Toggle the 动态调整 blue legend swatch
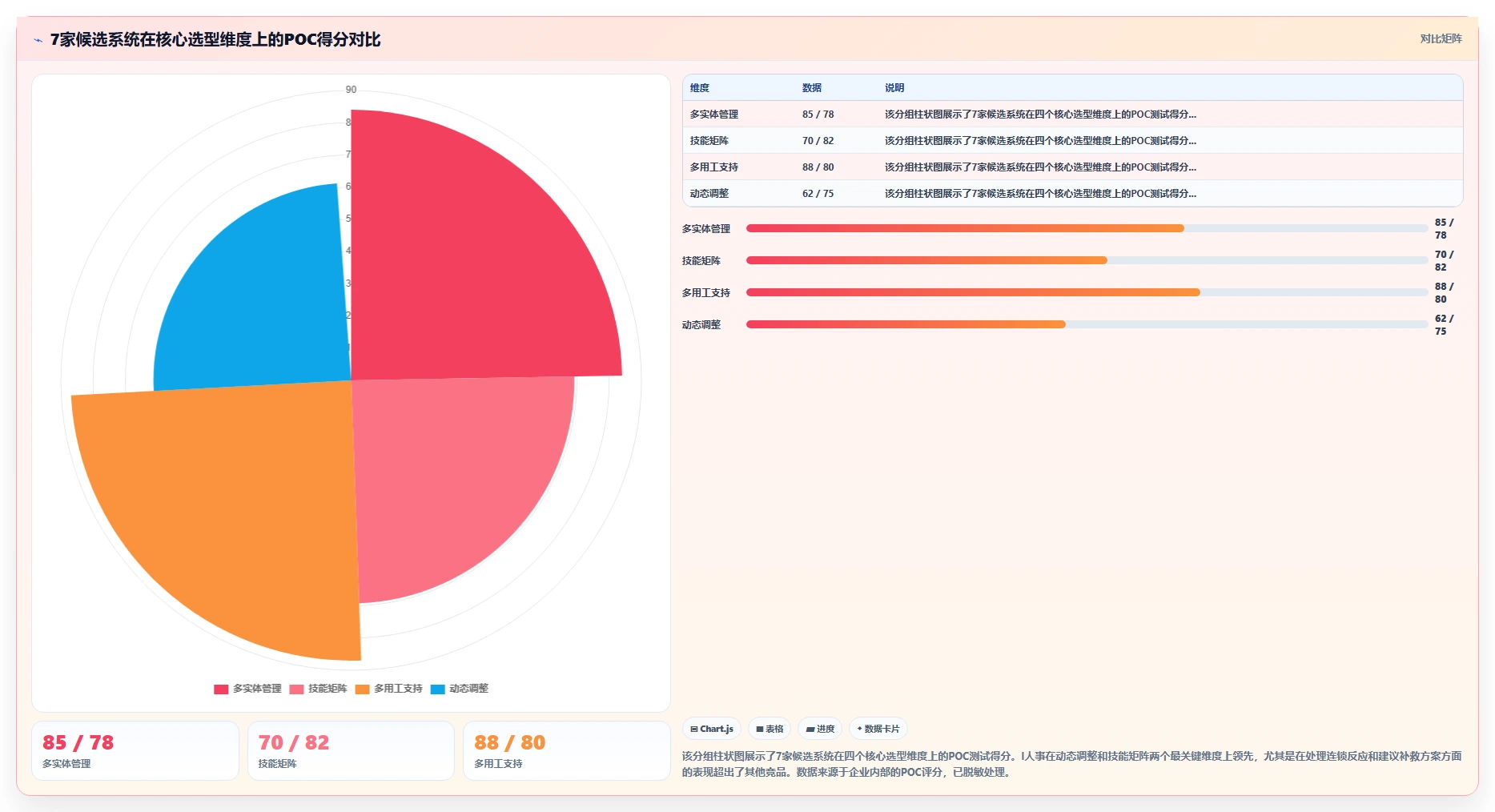The image size is (1495, 812). 437,689
